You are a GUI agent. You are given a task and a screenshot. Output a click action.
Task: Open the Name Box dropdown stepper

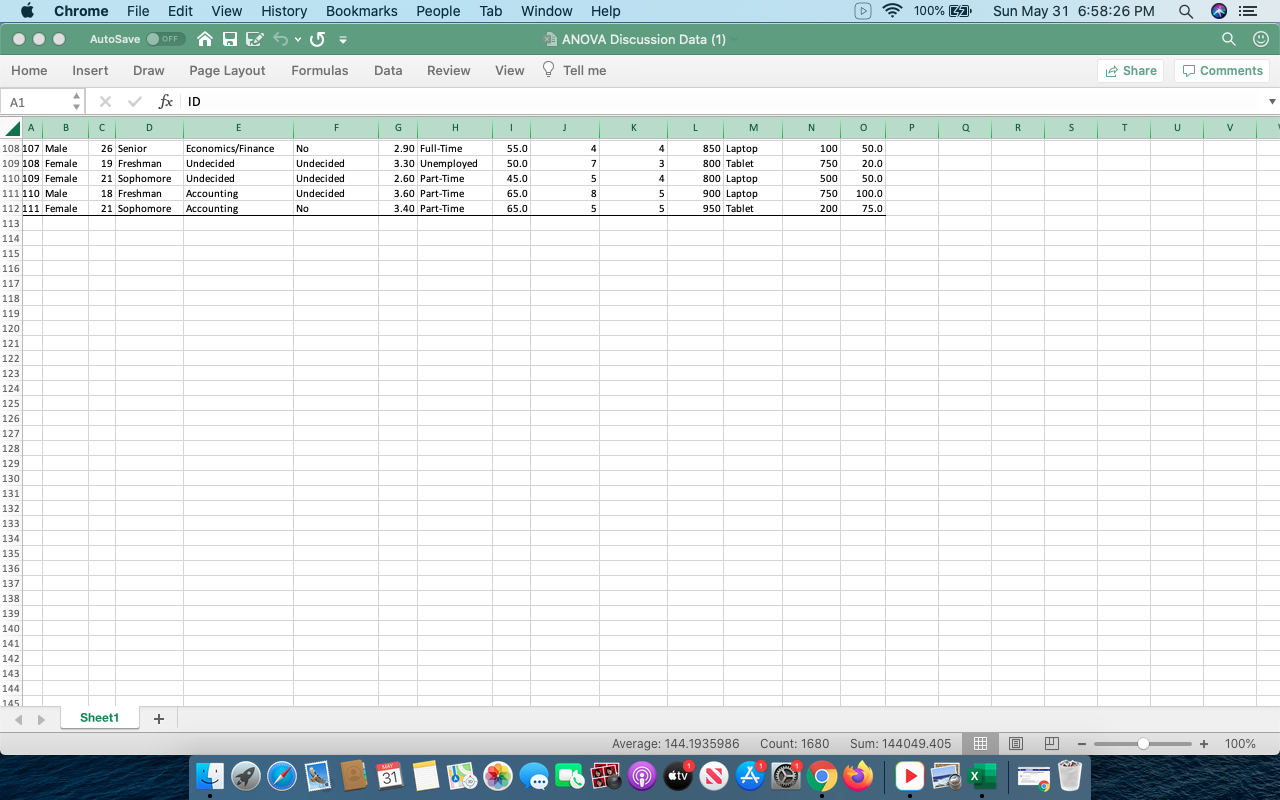[76, 102]
